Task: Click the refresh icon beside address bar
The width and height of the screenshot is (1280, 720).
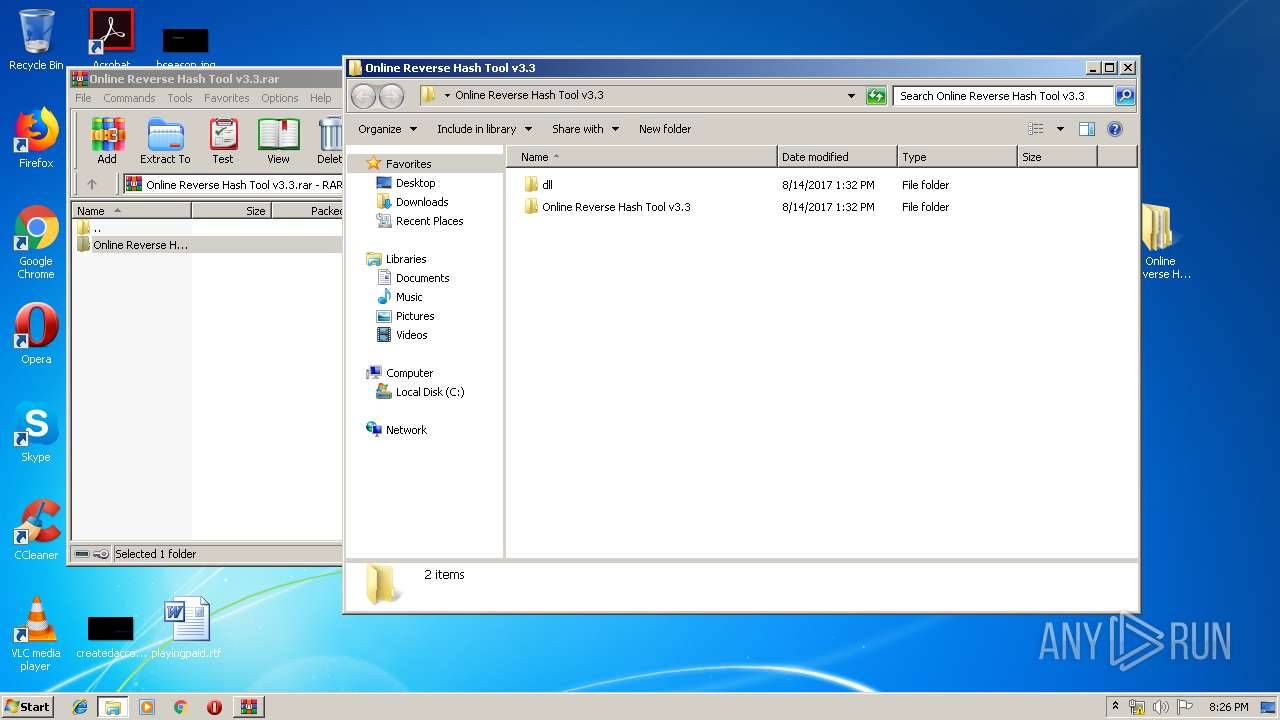Action: coord(876,96)
